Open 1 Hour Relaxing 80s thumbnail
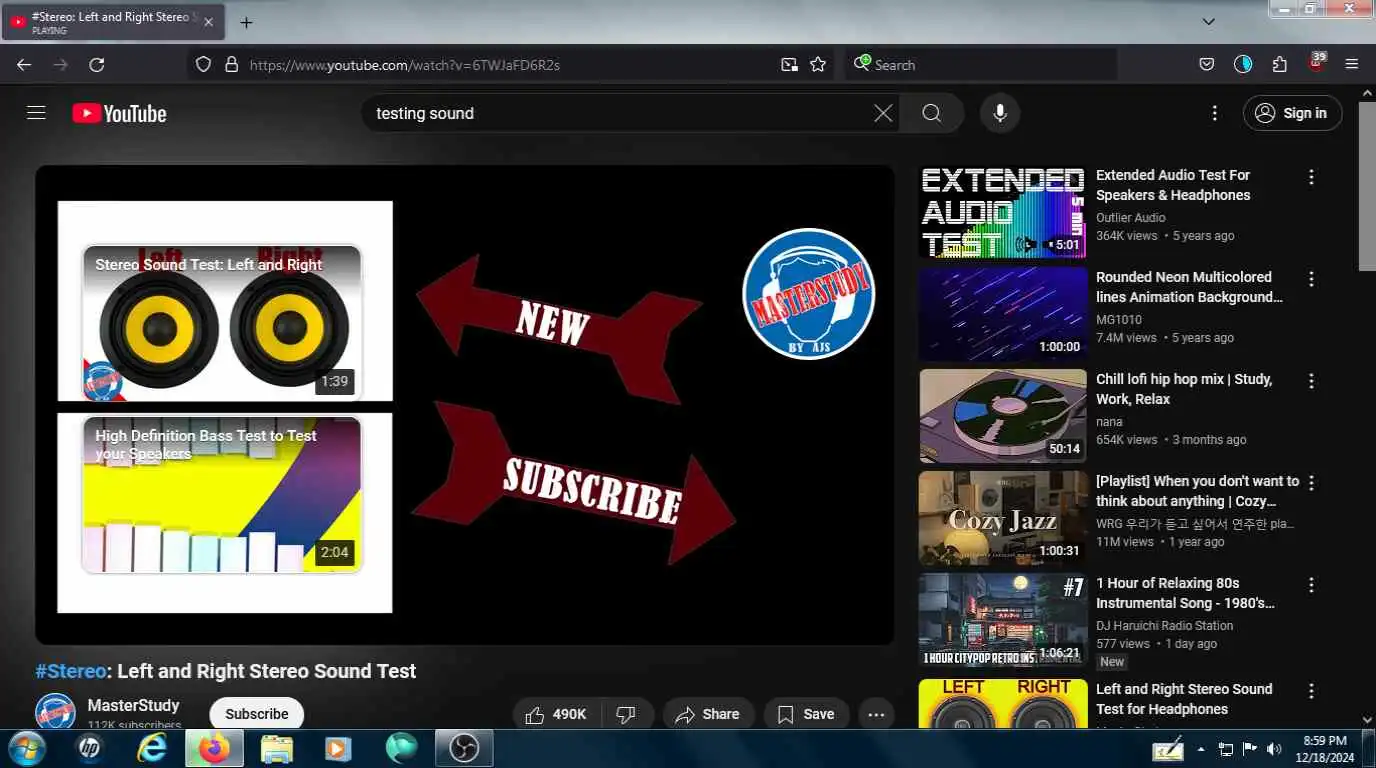 tap(1003, 620)
